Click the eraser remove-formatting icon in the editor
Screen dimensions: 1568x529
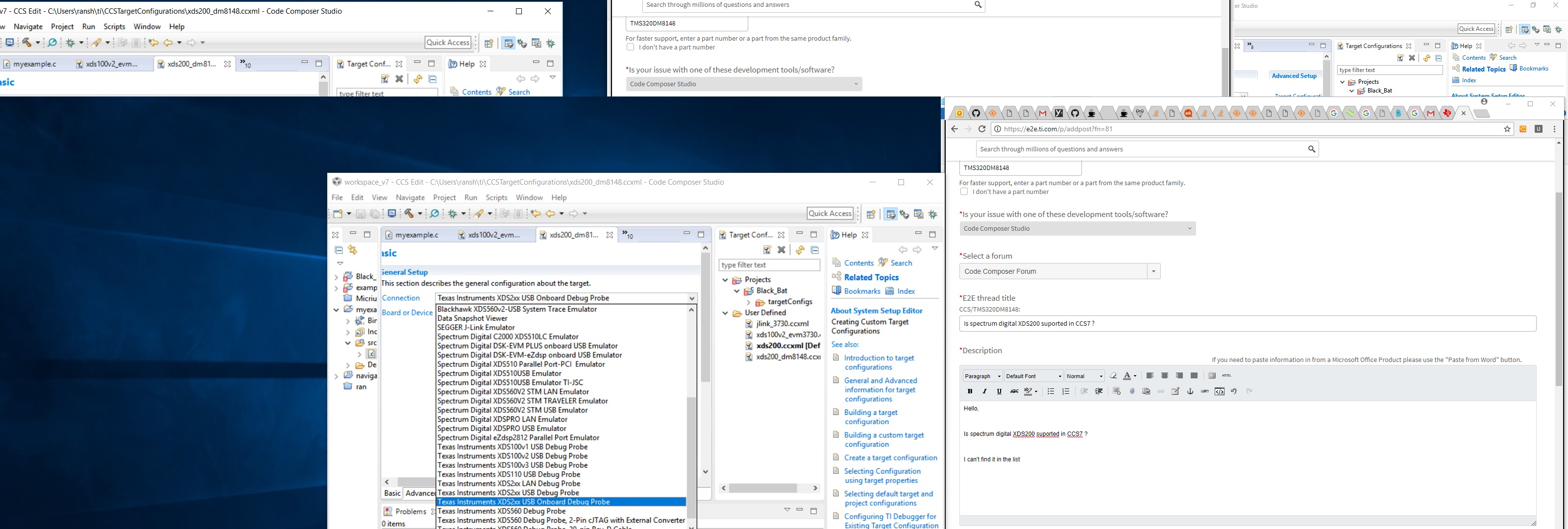pos(1113,376)
